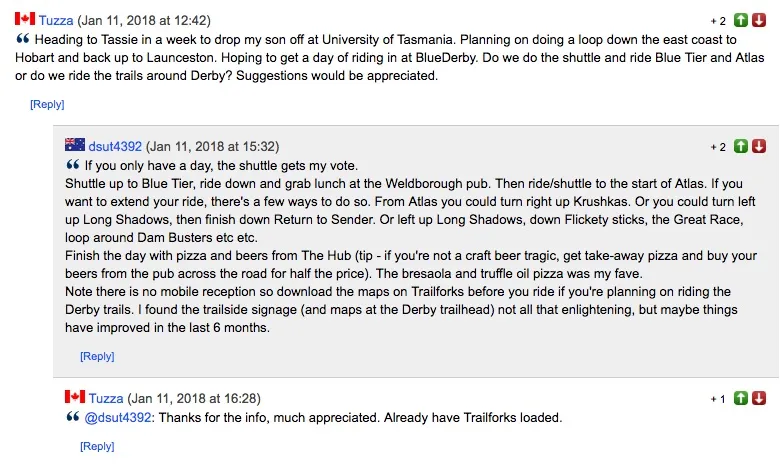Open dsut4392's profile from the username
Screen dimensions: 783x467
[x=117, y=147]
